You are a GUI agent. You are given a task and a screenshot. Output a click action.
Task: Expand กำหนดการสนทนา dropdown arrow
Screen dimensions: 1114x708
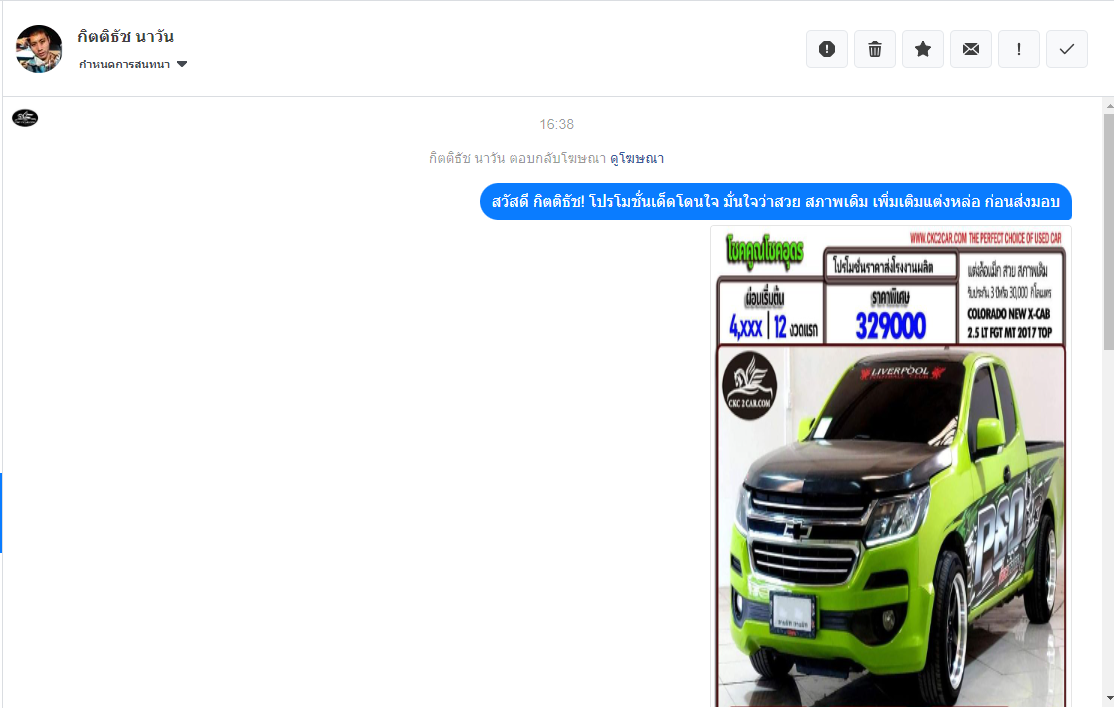[182, 64]
